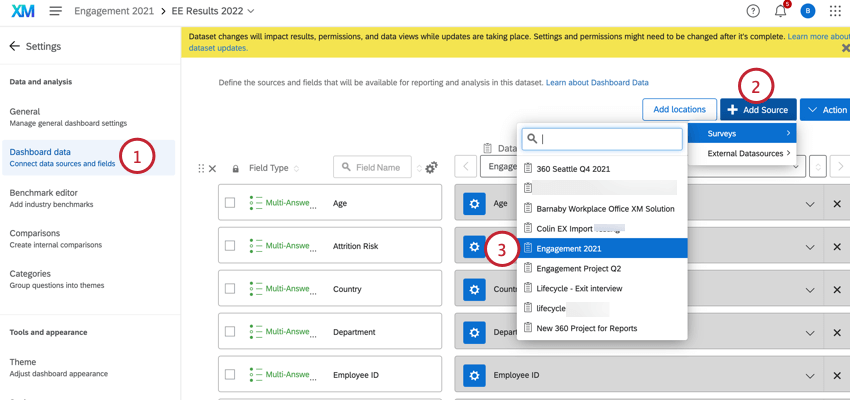Click the back arrow beside Settings

(14, 46)
